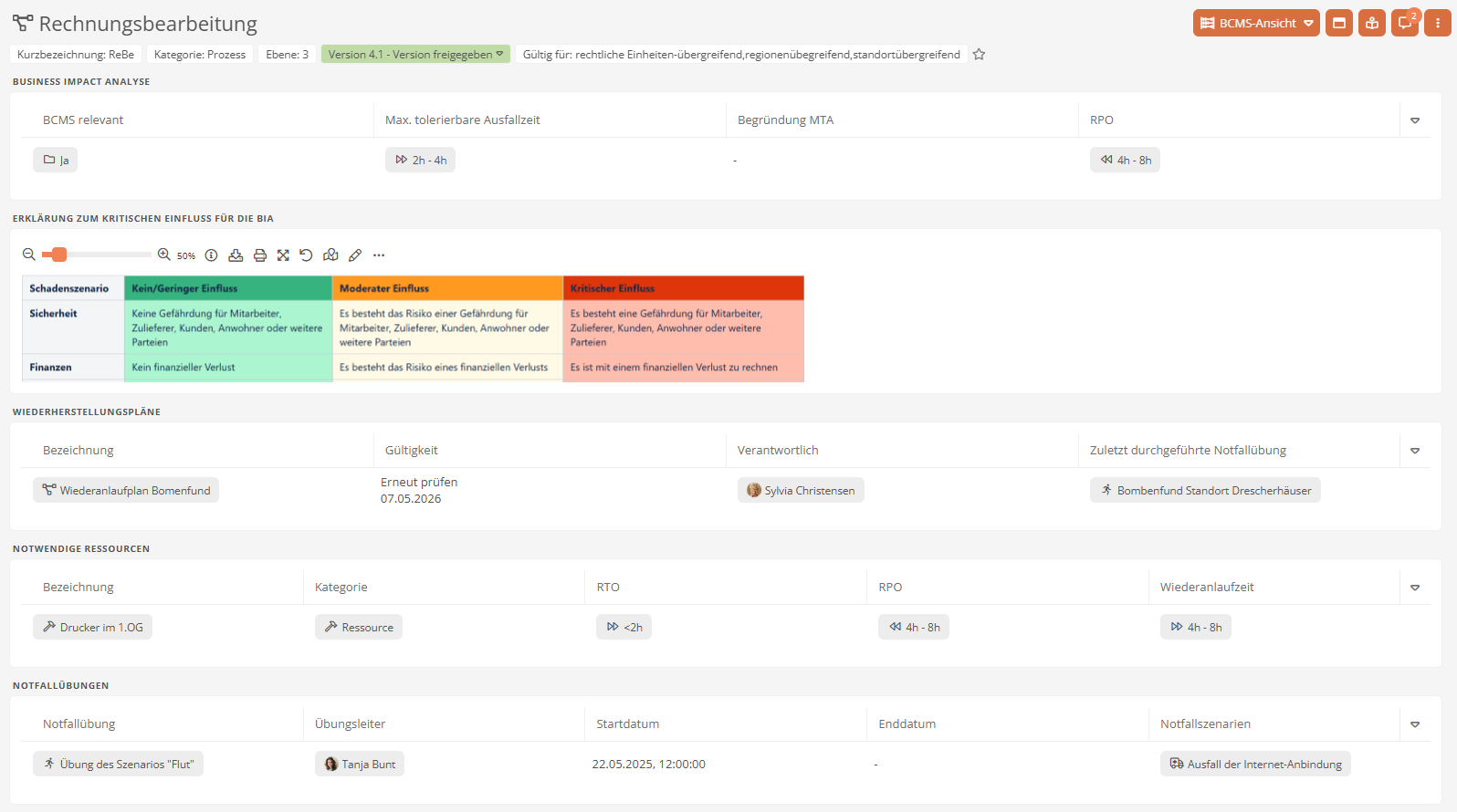Screen dimensions: 1457x812
Task: Click the Kritischer Einfluss red header cell
Action: point(683,288)
